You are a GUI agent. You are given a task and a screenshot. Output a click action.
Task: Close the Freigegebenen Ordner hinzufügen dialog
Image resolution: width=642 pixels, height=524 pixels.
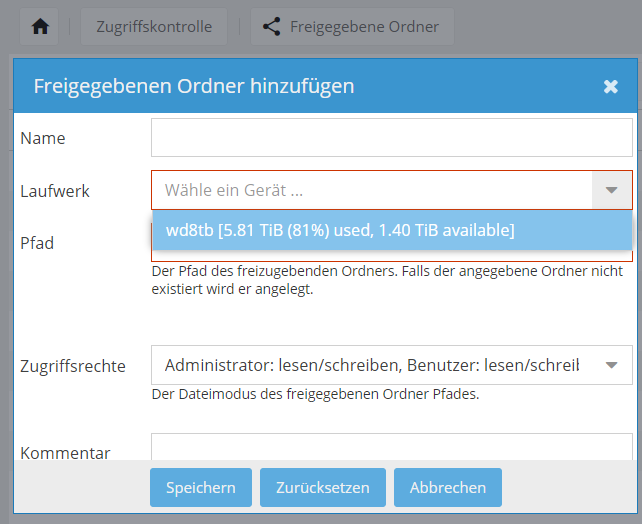(x=610, y=86)
